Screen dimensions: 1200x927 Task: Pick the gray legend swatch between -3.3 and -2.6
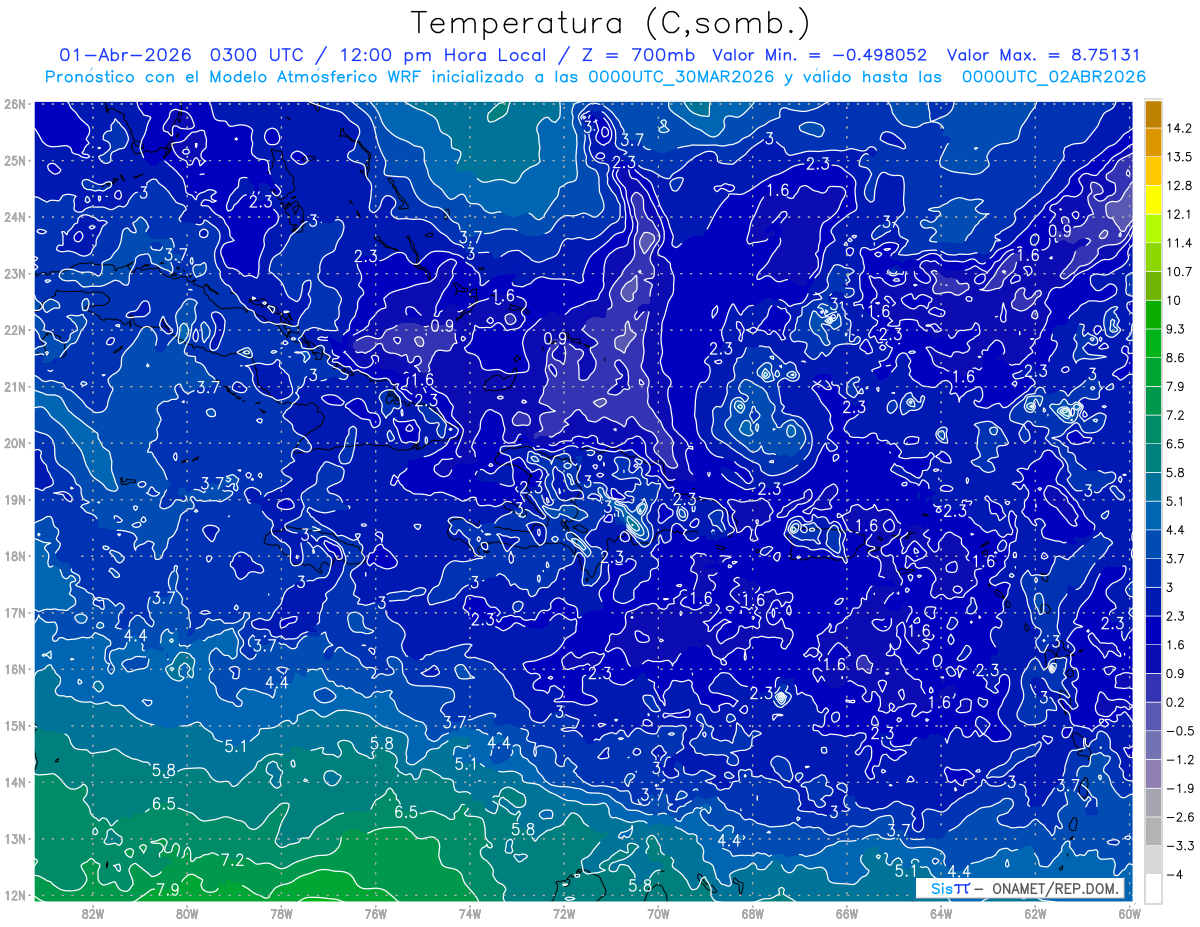(1154, 831)
